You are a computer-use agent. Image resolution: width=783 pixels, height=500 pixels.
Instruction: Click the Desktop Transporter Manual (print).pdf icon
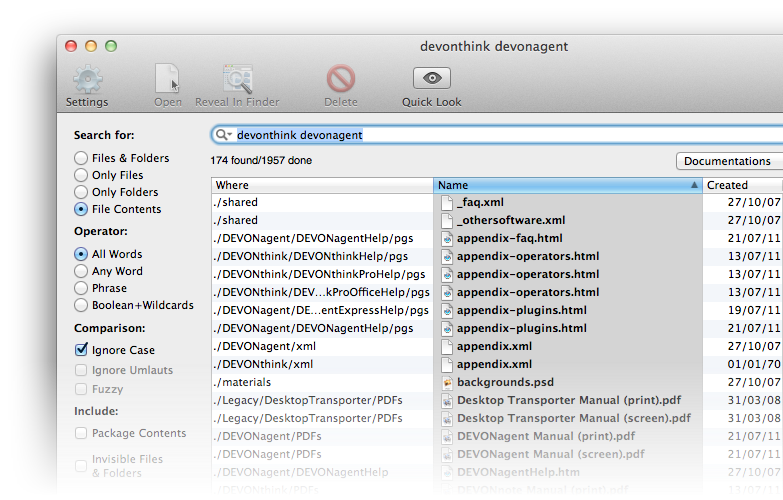(447, 400)
